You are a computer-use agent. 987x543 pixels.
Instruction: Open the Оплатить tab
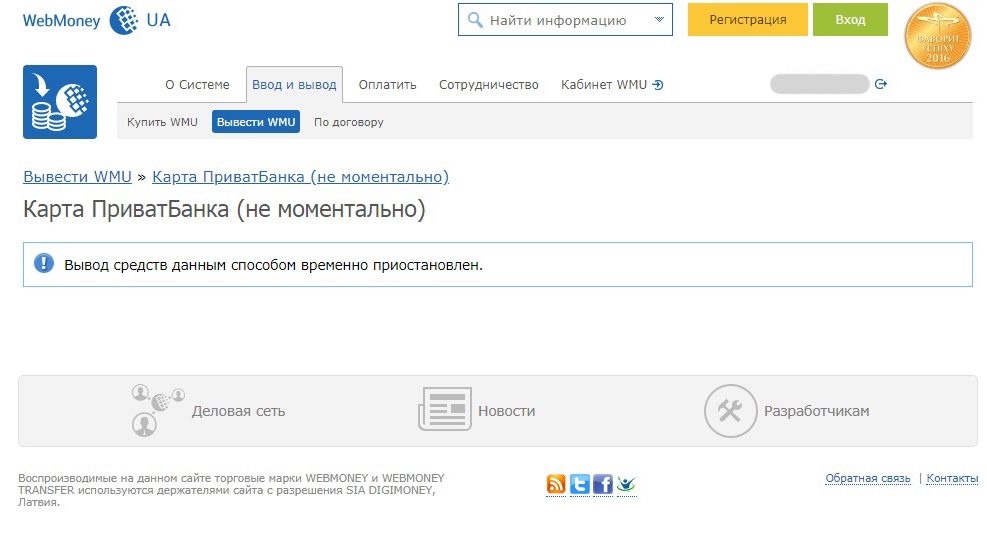[x=387, y=85]
